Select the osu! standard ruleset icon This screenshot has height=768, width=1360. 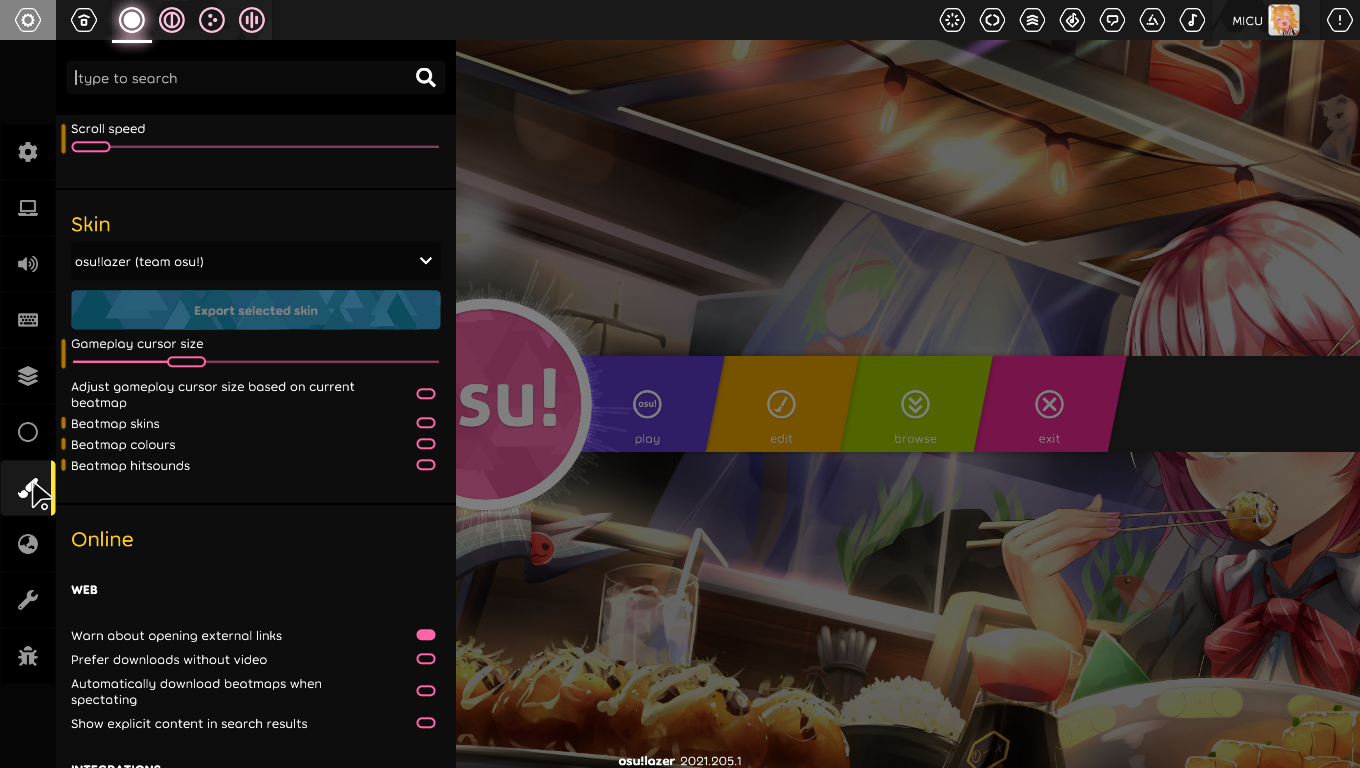(x=132, y=20)
